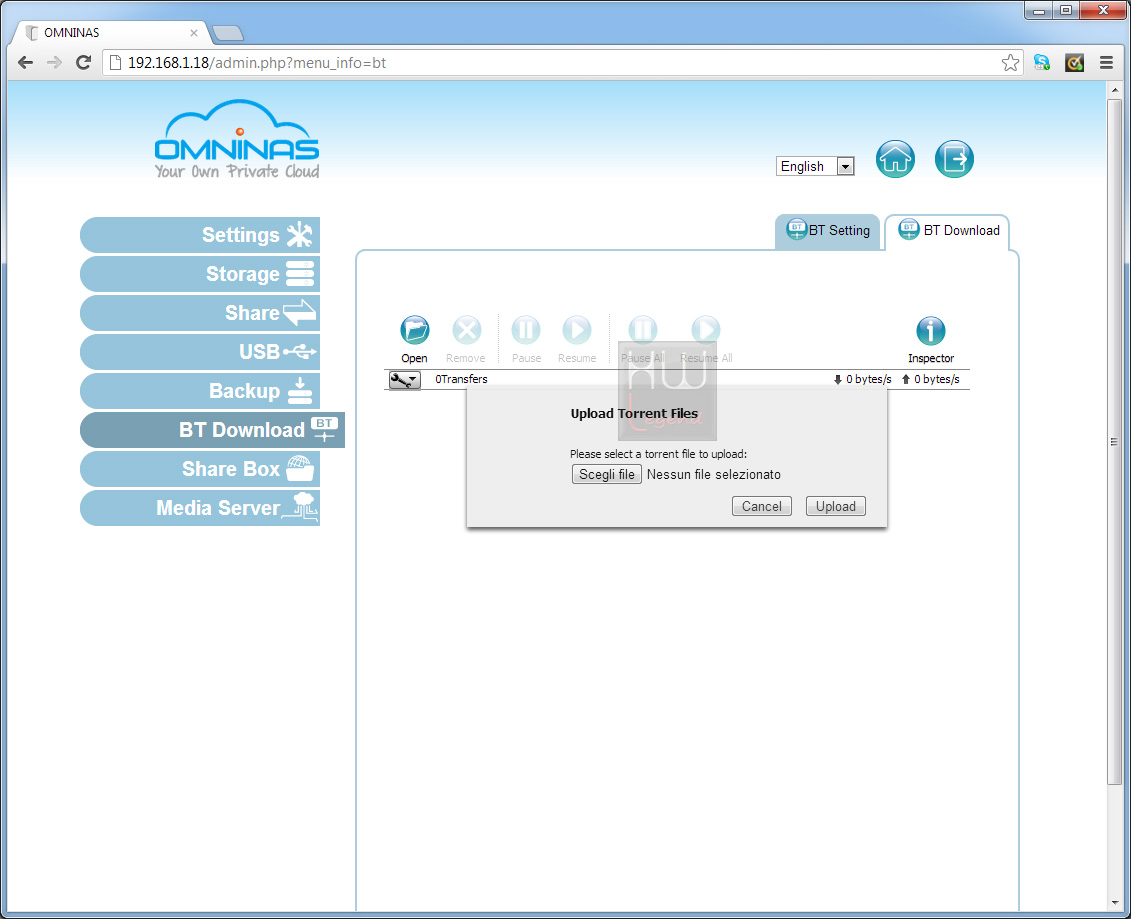Click the logout icon
The width and height of the screenshot is (1131, 919).
(954, 159)
